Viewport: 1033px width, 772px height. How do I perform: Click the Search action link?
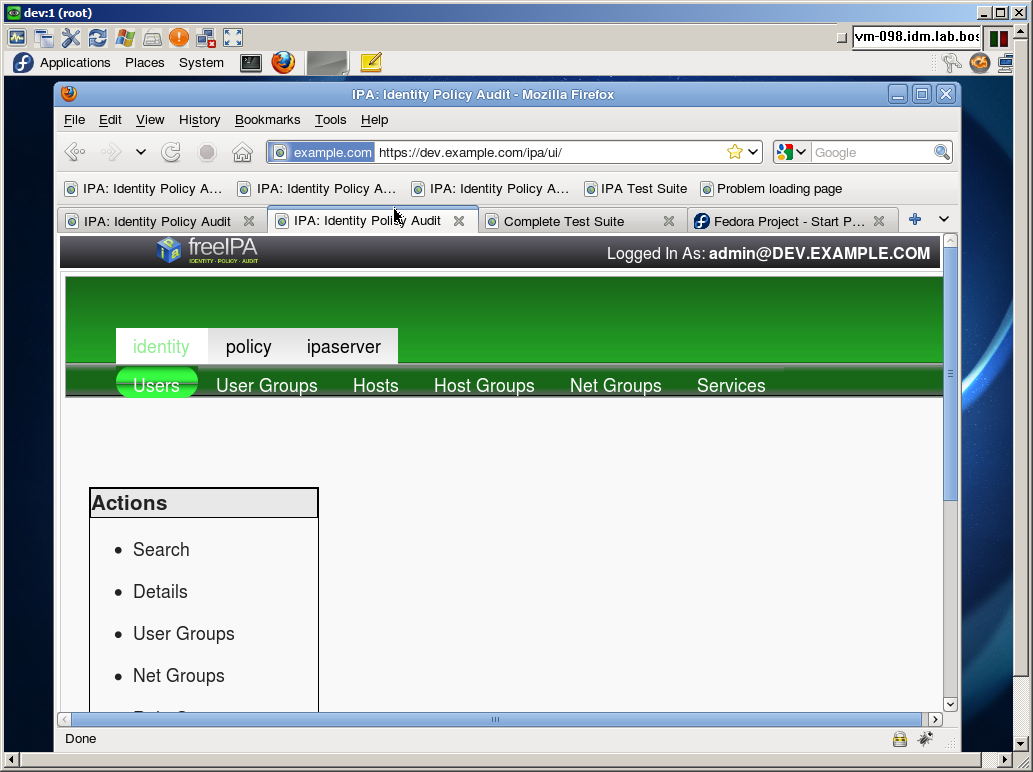161,550
